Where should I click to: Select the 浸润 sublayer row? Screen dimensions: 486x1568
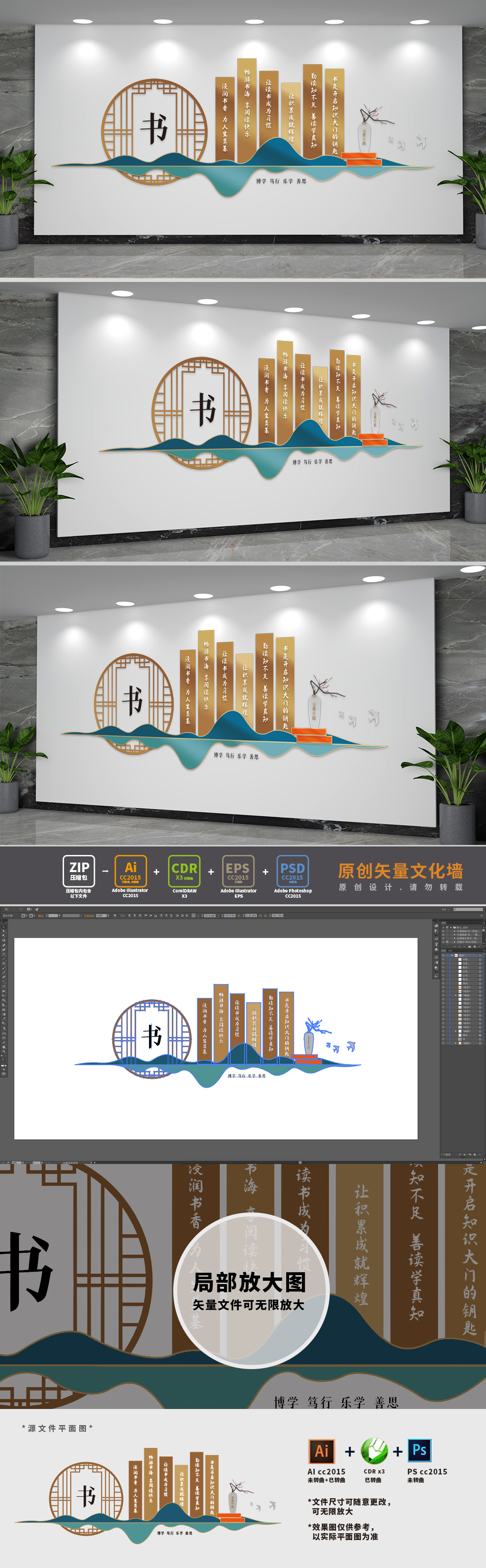click(462, 984)
